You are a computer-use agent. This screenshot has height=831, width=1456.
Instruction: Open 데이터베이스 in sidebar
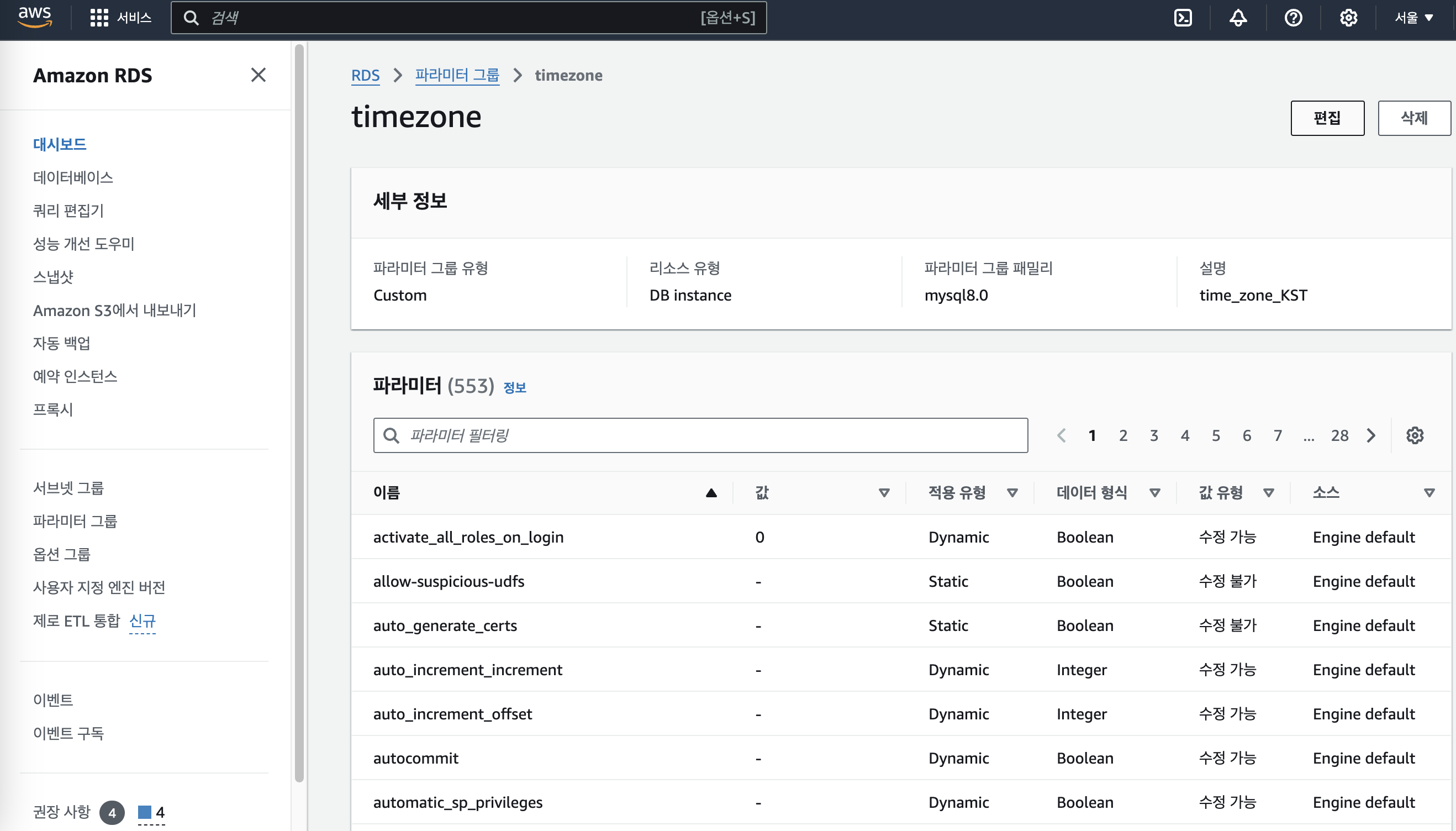[73, 177]
